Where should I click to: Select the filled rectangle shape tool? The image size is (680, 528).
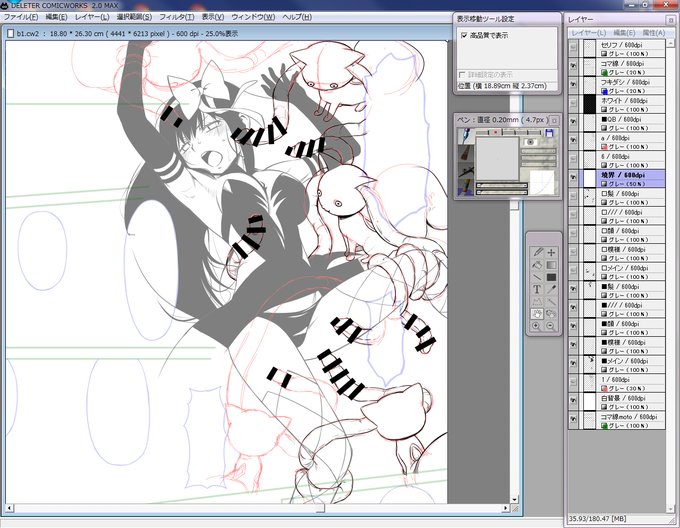(x=551, y=277)
